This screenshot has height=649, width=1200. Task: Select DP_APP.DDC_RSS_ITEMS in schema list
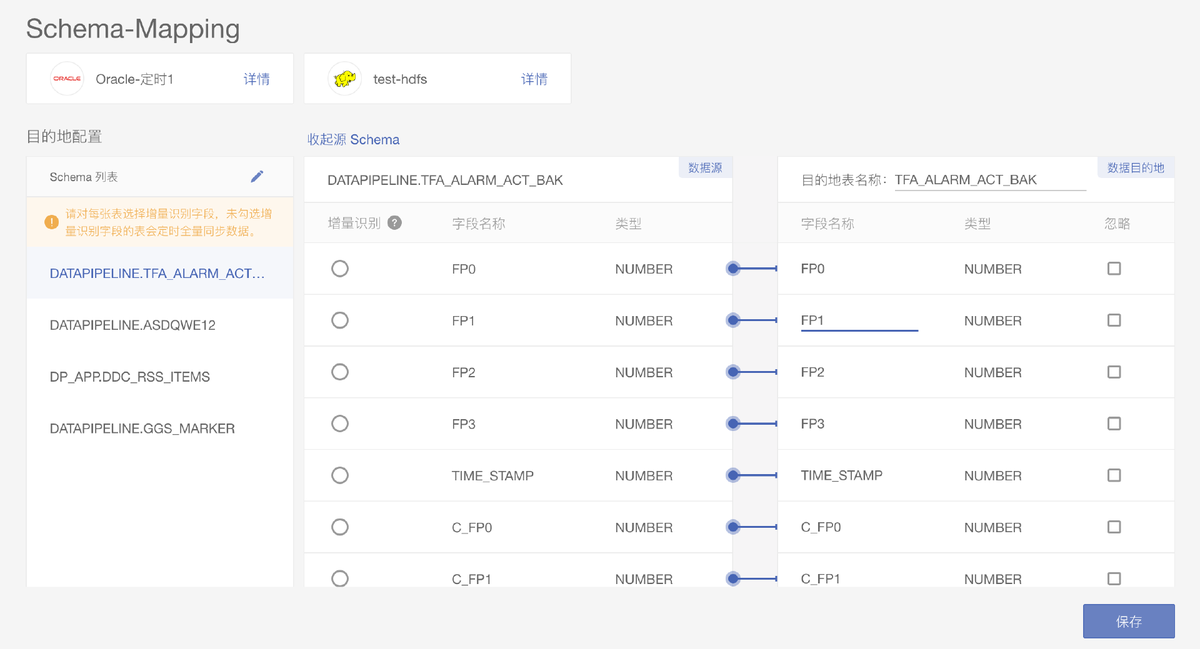160,377
